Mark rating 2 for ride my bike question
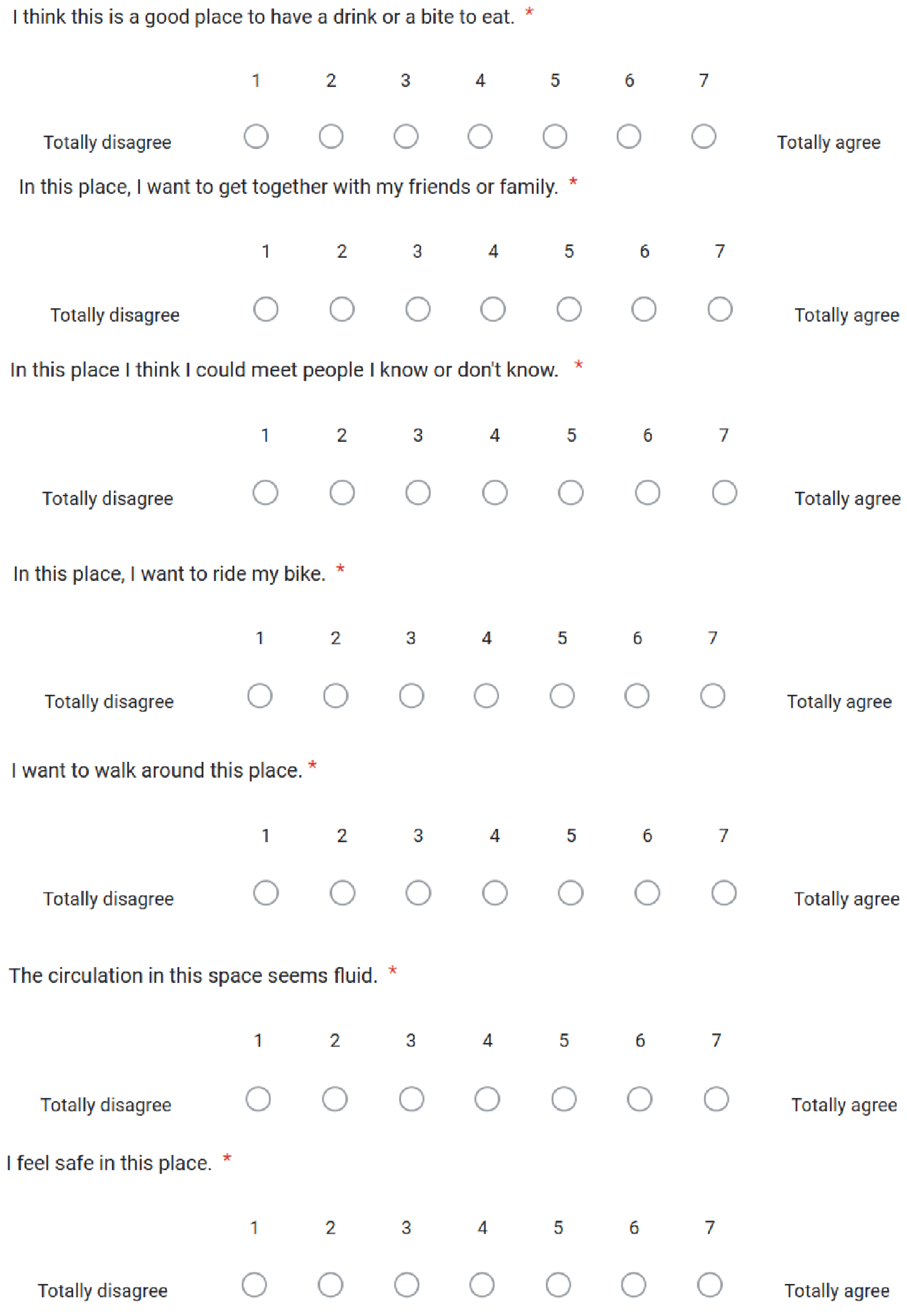The height and width of the screenshot is (1316, 907). tap(335, 696)
